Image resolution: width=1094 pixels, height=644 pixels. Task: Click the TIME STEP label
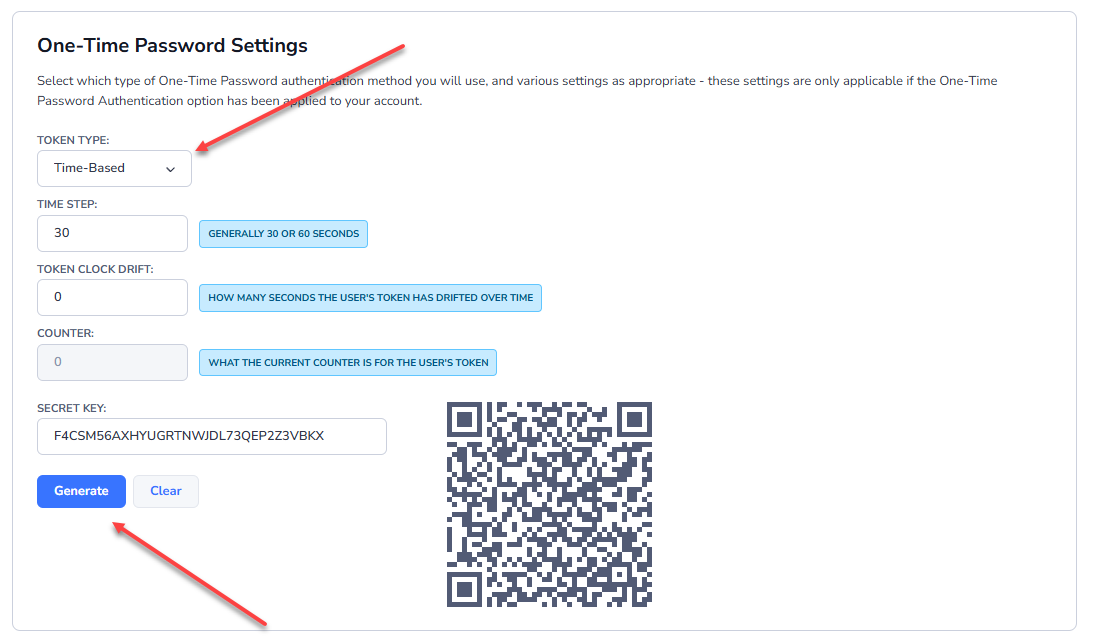(x=67, y=204)
